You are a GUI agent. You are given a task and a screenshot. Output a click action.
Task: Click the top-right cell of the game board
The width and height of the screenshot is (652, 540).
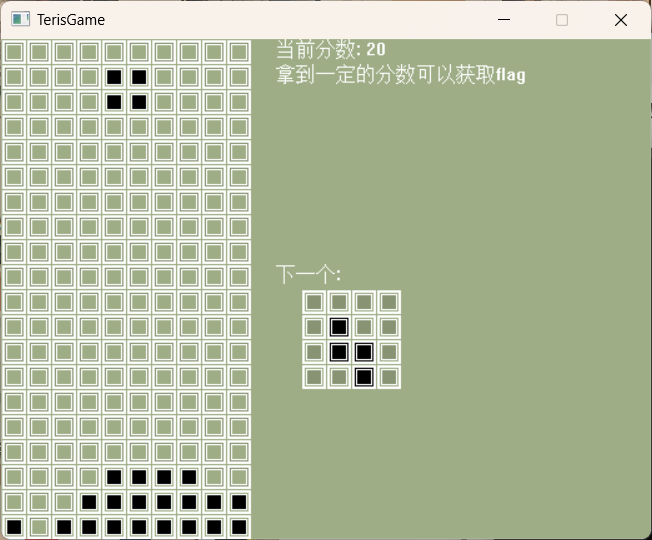coord(239,52)
